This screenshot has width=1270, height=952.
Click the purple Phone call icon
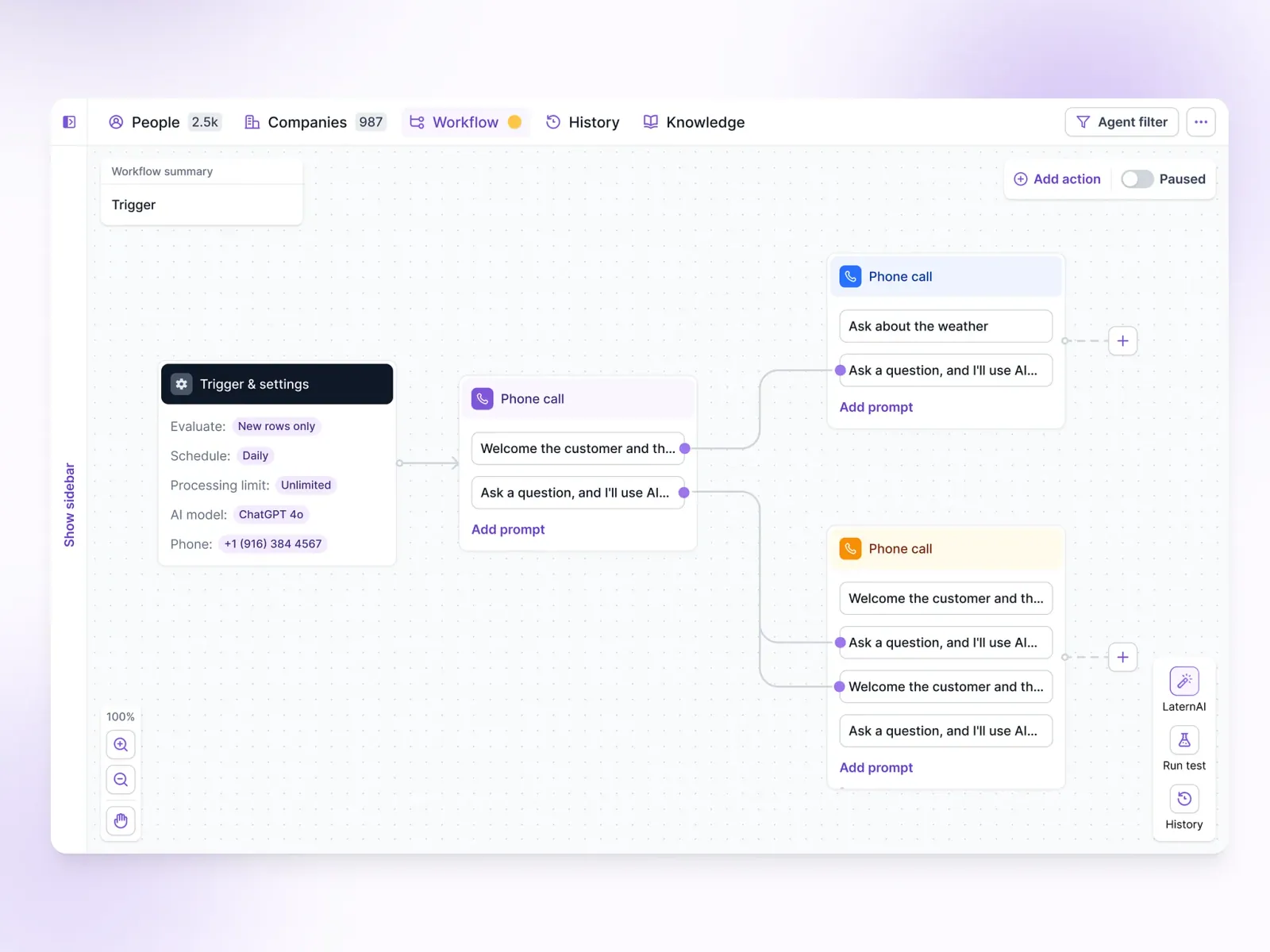[483, 399]
